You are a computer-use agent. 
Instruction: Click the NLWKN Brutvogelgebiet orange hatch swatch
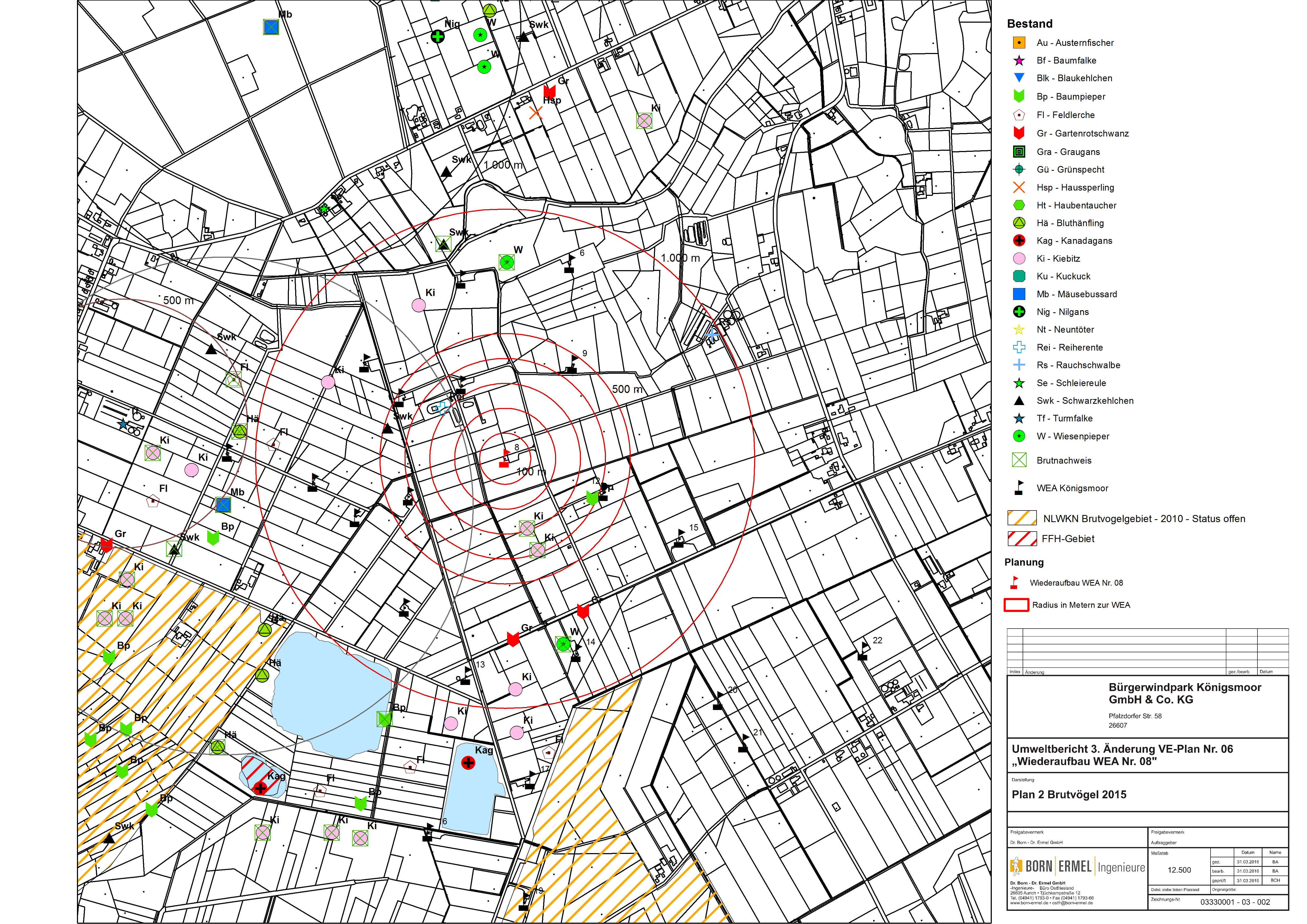pos(1022,518)
